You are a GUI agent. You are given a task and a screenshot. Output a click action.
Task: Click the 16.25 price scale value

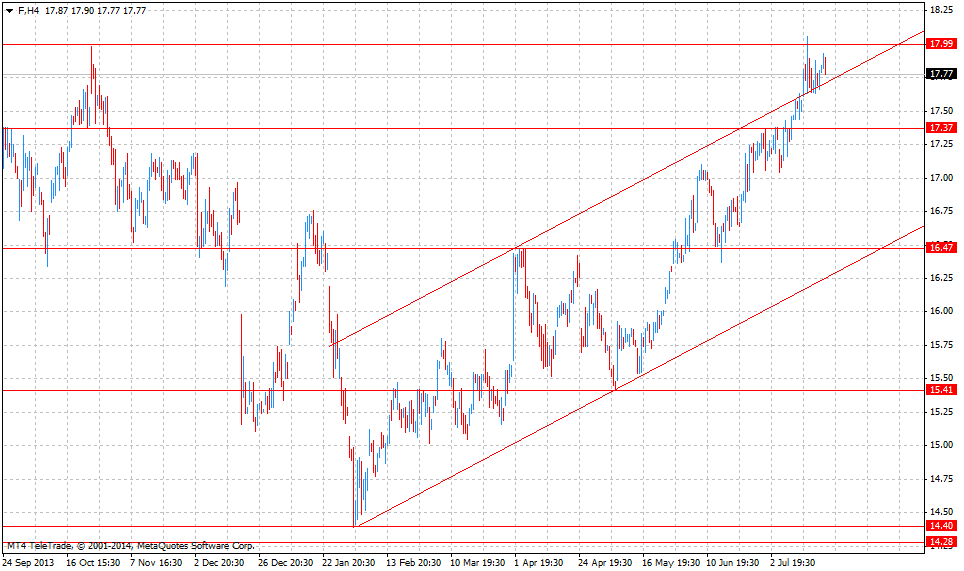coord(941,278)
